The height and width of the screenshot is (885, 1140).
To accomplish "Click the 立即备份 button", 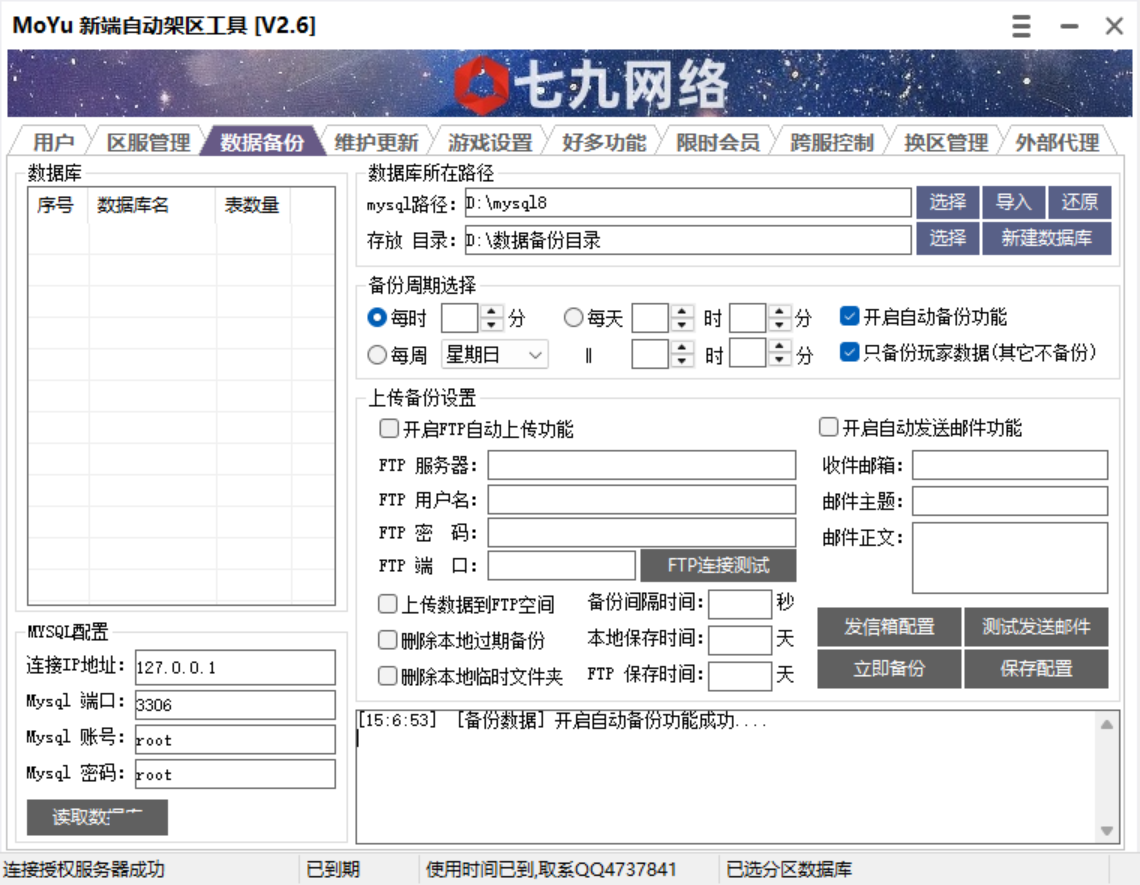I will pos(888,669).
